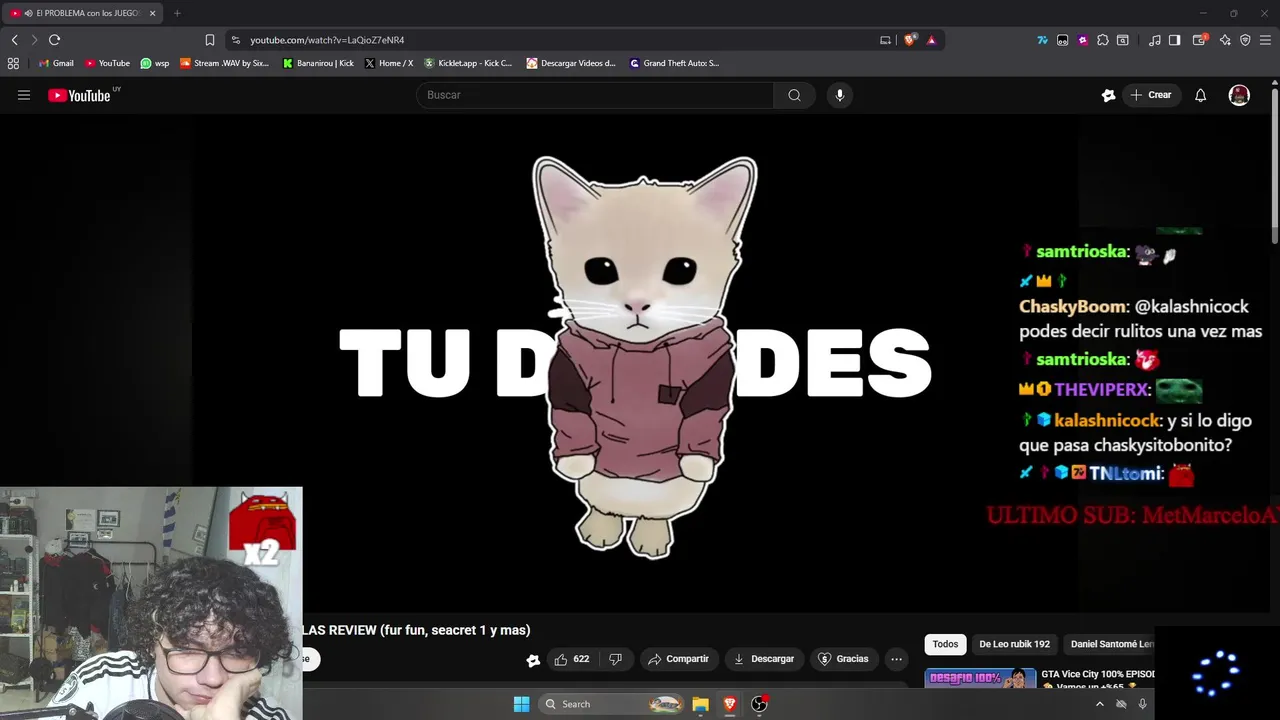Click the Gracias button
This screenshot has height=720, width=1280.
[x=843, y=659]
